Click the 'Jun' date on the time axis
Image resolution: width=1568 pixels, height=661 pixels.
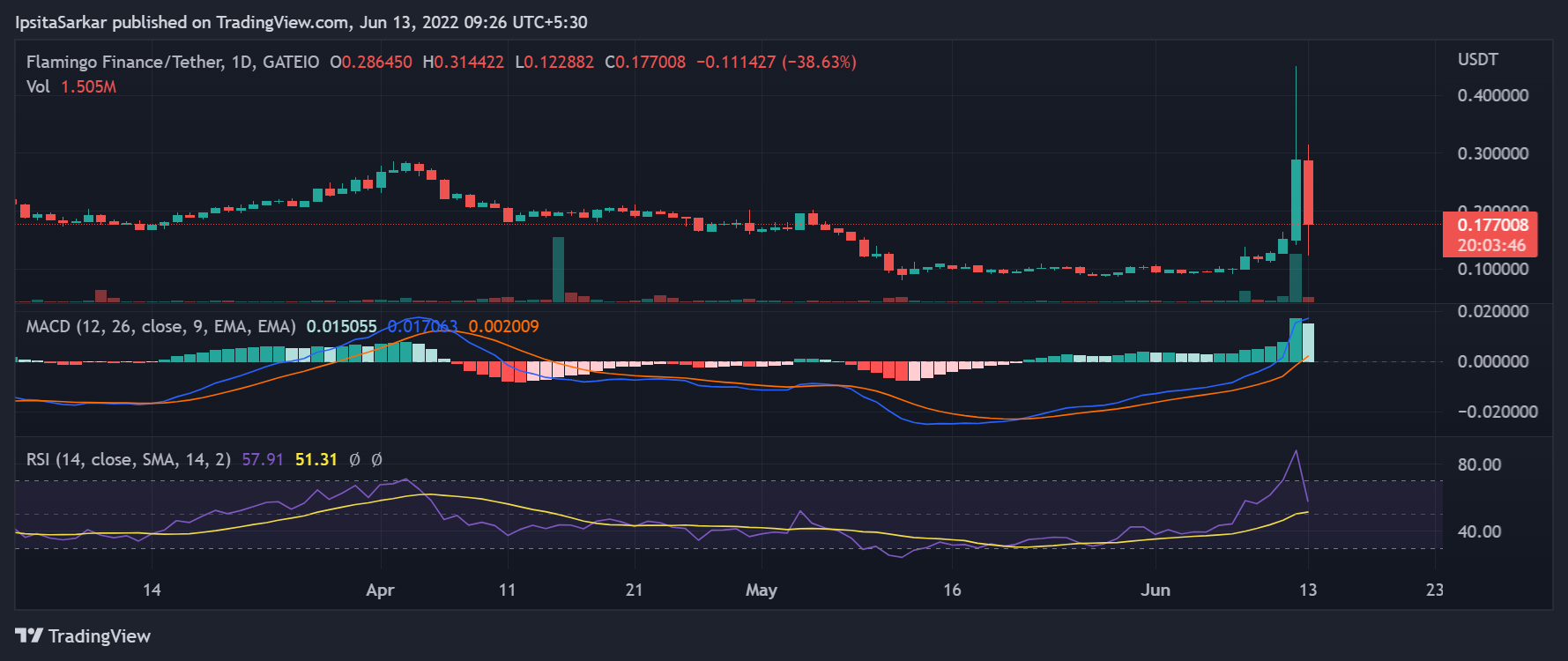pyautogui.click(x=1156, y=590)
